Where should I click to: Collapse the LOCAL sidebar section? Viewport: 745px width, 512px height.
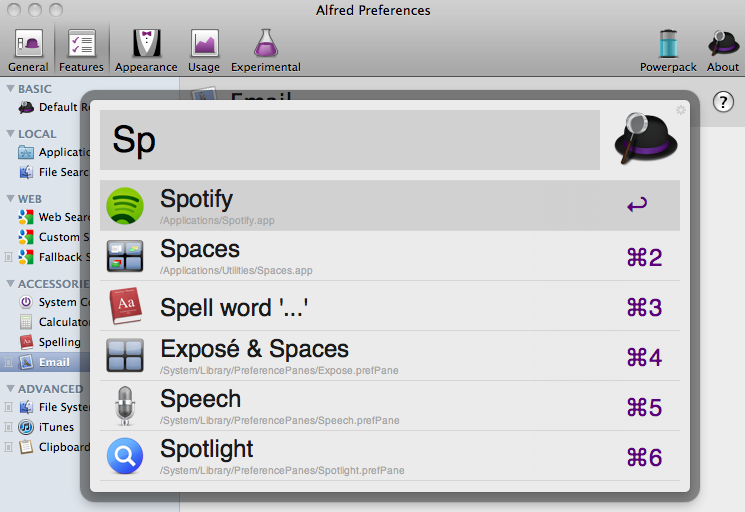pyautogui.click(x=10, y=134)
